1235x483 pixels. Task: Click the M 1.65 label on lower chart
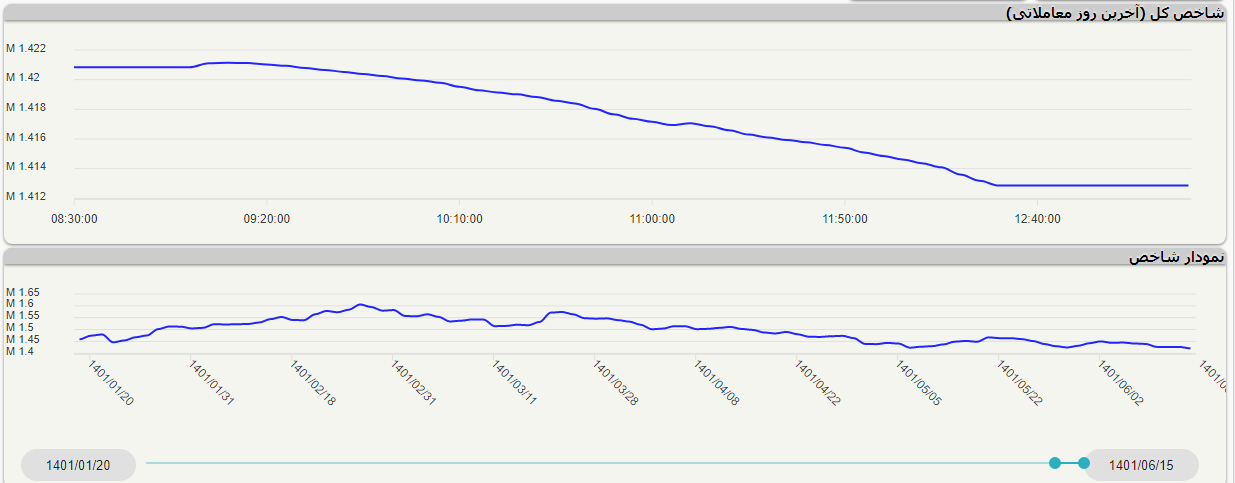click(22, 292)
